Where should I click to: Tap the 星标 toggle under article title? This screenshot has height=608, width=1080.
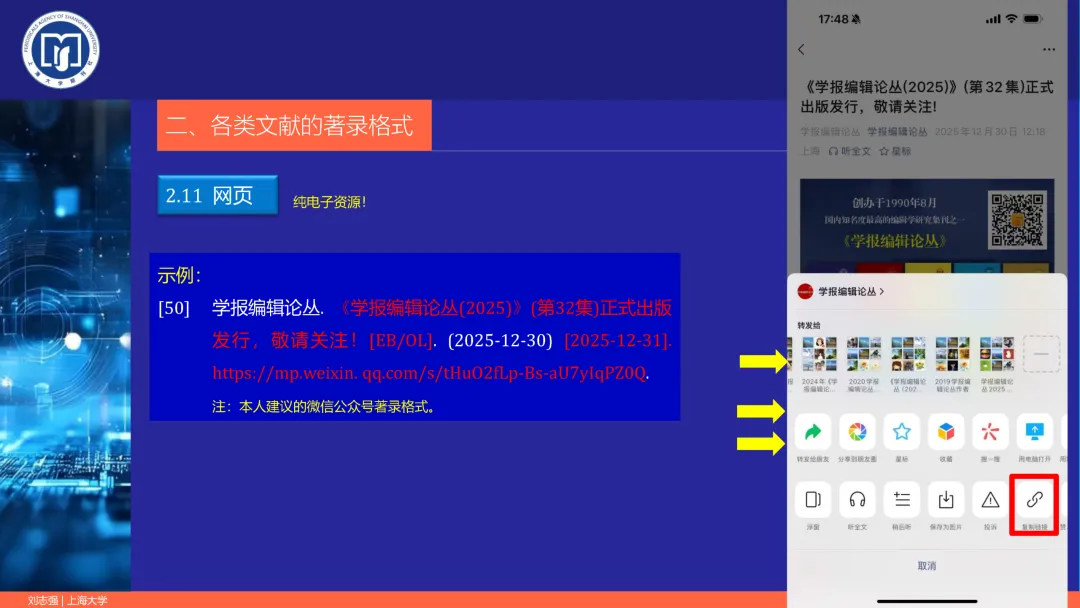[x=895, y=151]
